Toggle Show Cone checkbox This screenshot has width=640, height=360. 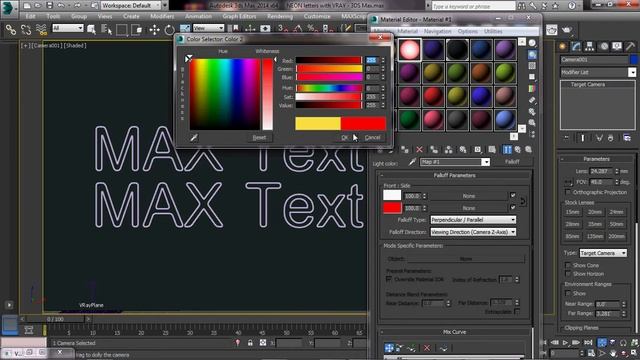click(x=568, y=265)
